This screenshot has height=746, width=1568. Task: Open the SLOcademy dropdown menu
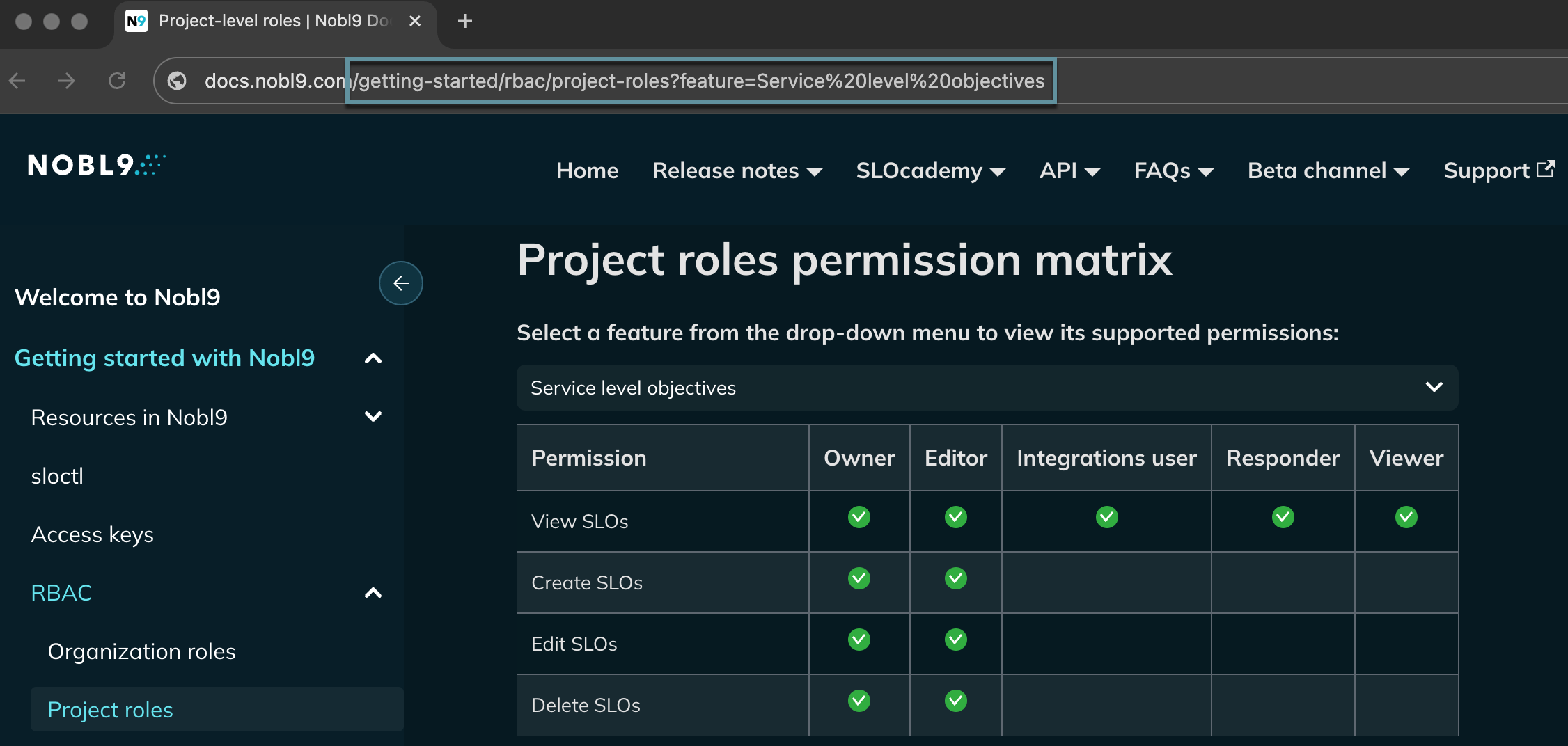click(x=931, y=170)
